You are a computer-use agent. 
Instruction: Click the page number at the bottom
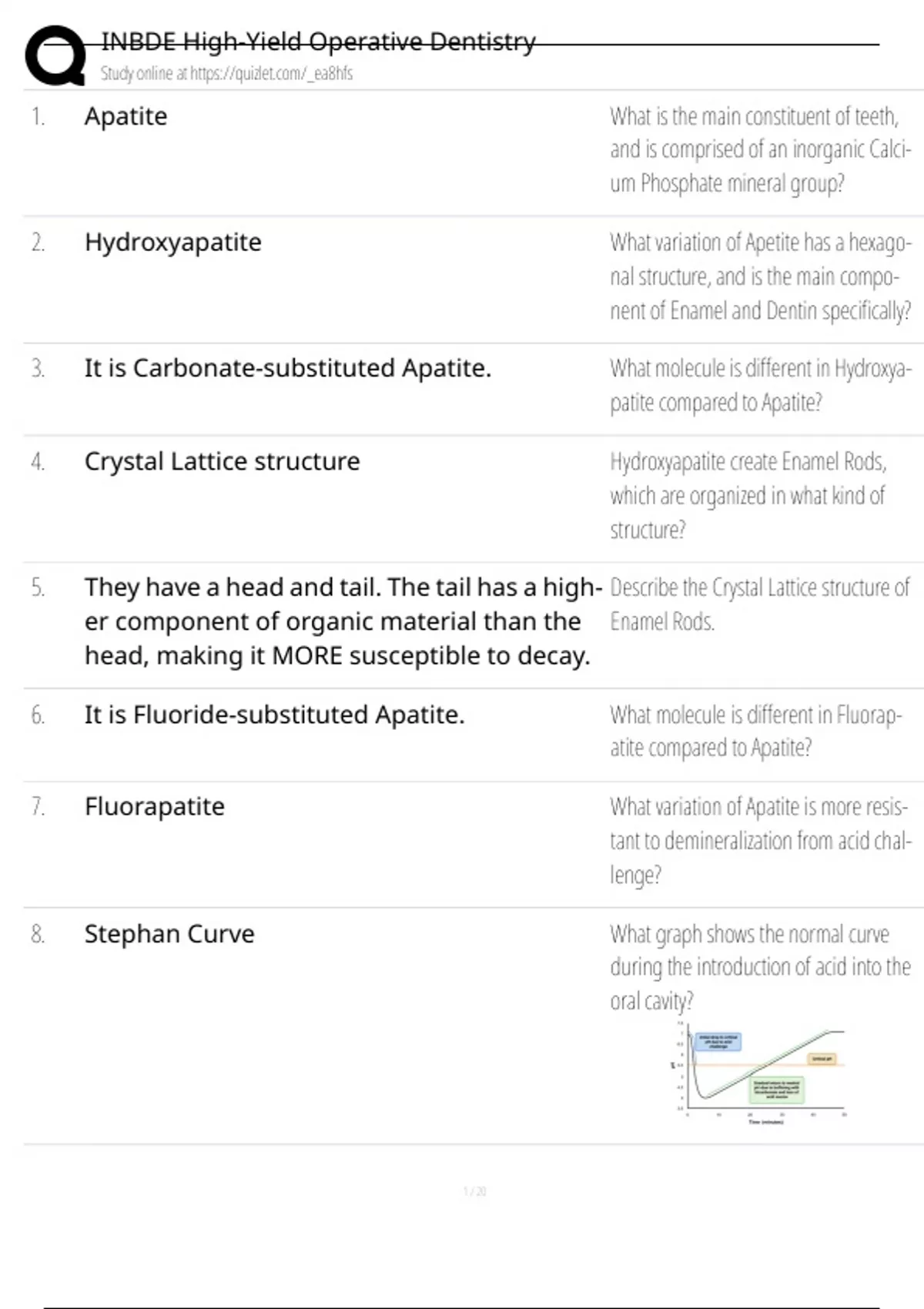[x=474, y=1191]
